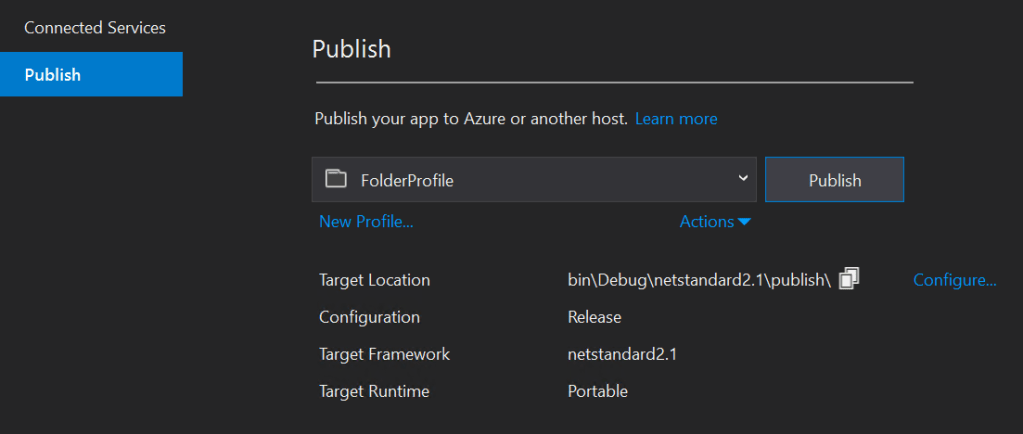Click the Target Location label
This screenshot has width=1023, height=434.
[x=374, y=280]
